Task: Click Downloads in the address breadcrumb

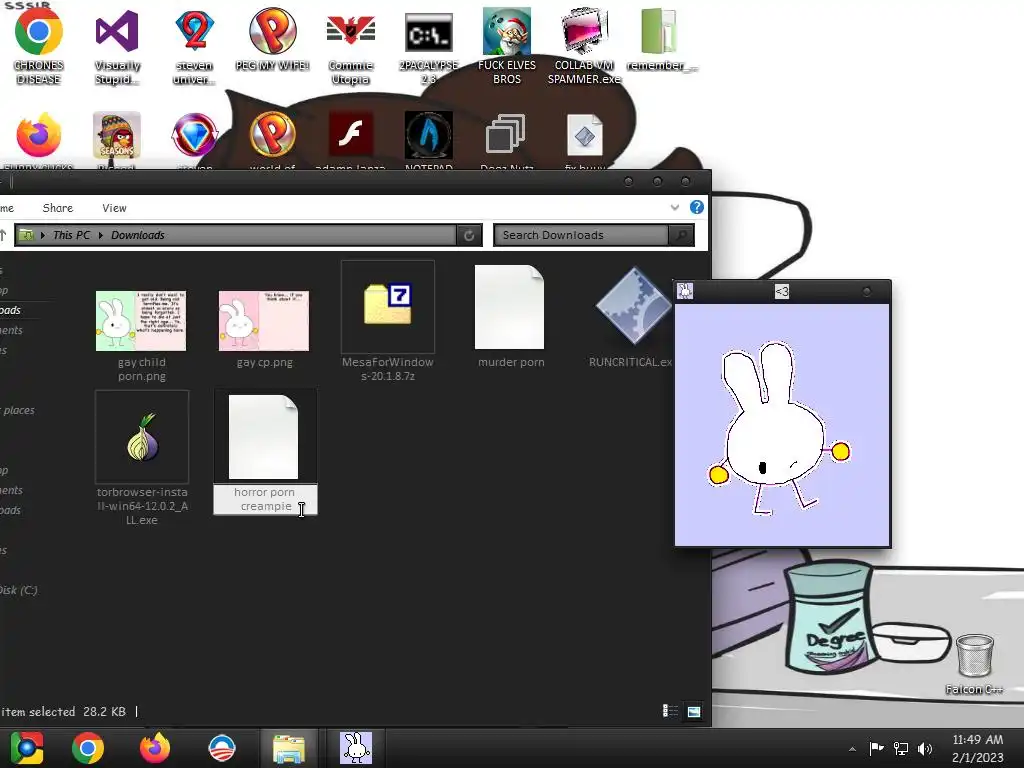Action: coord(138,235)
